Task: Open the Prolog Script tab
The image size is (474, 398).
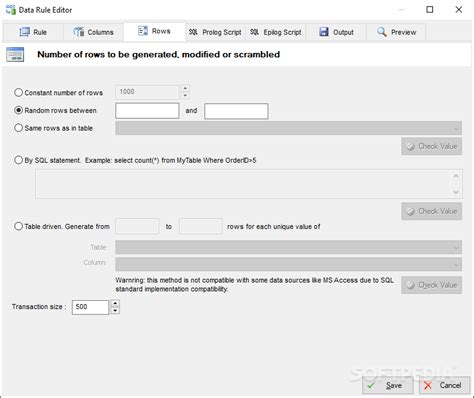Action: tap(215, 32)
